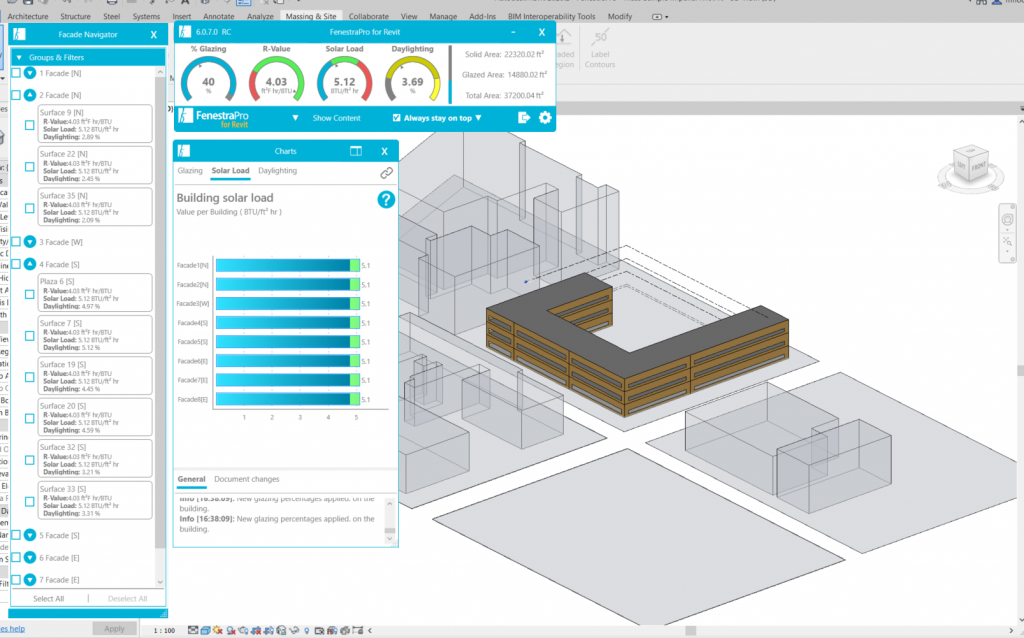Click the FenestraPro logo in the title bar
Image resolution: width=1024 pixels, height=638 pixels.
click(x=185, y=31)
